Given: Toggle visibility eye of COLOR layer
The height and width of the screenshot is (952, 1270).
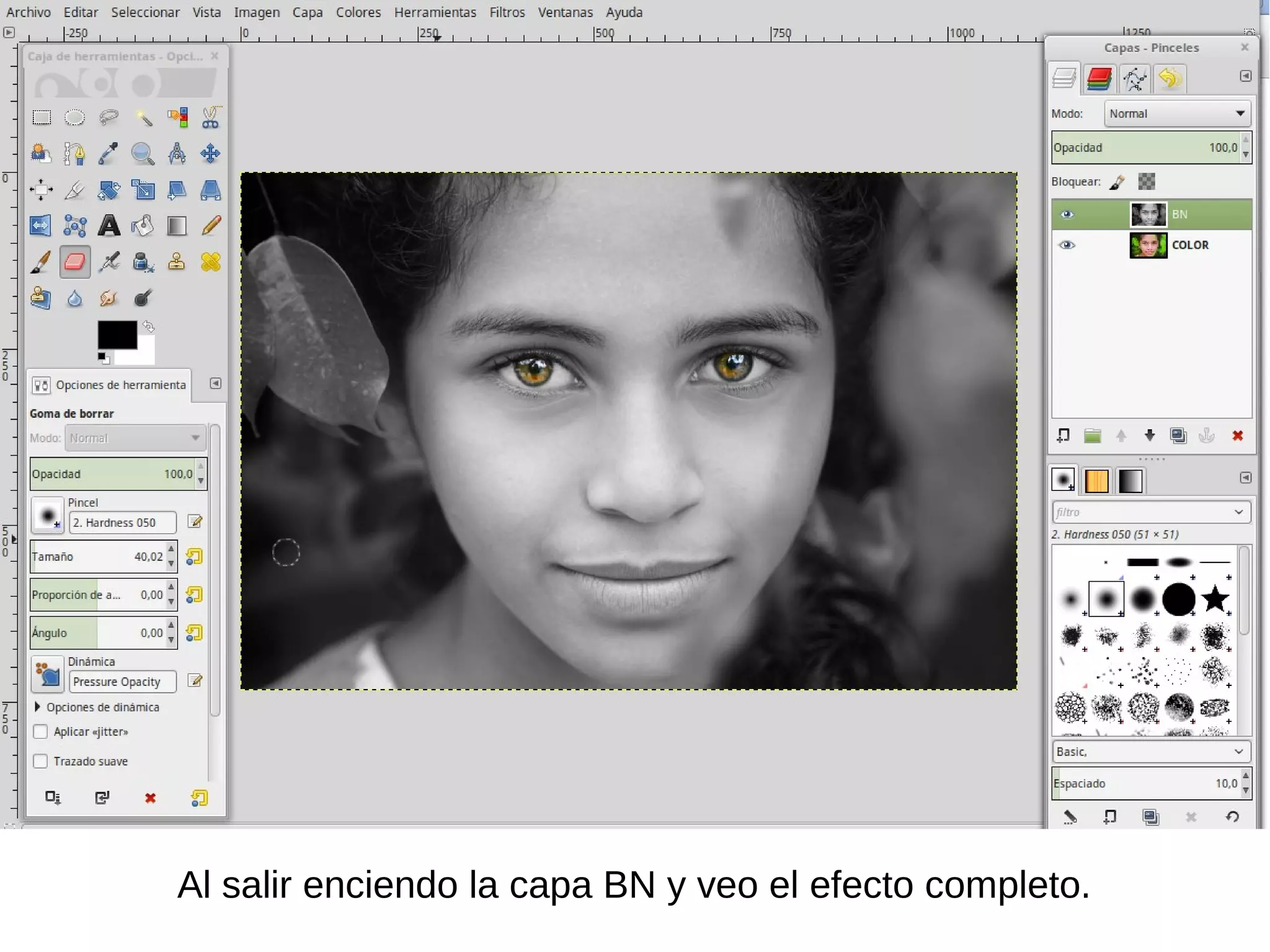Looking at the screenshot, I should coord(1067,245).
